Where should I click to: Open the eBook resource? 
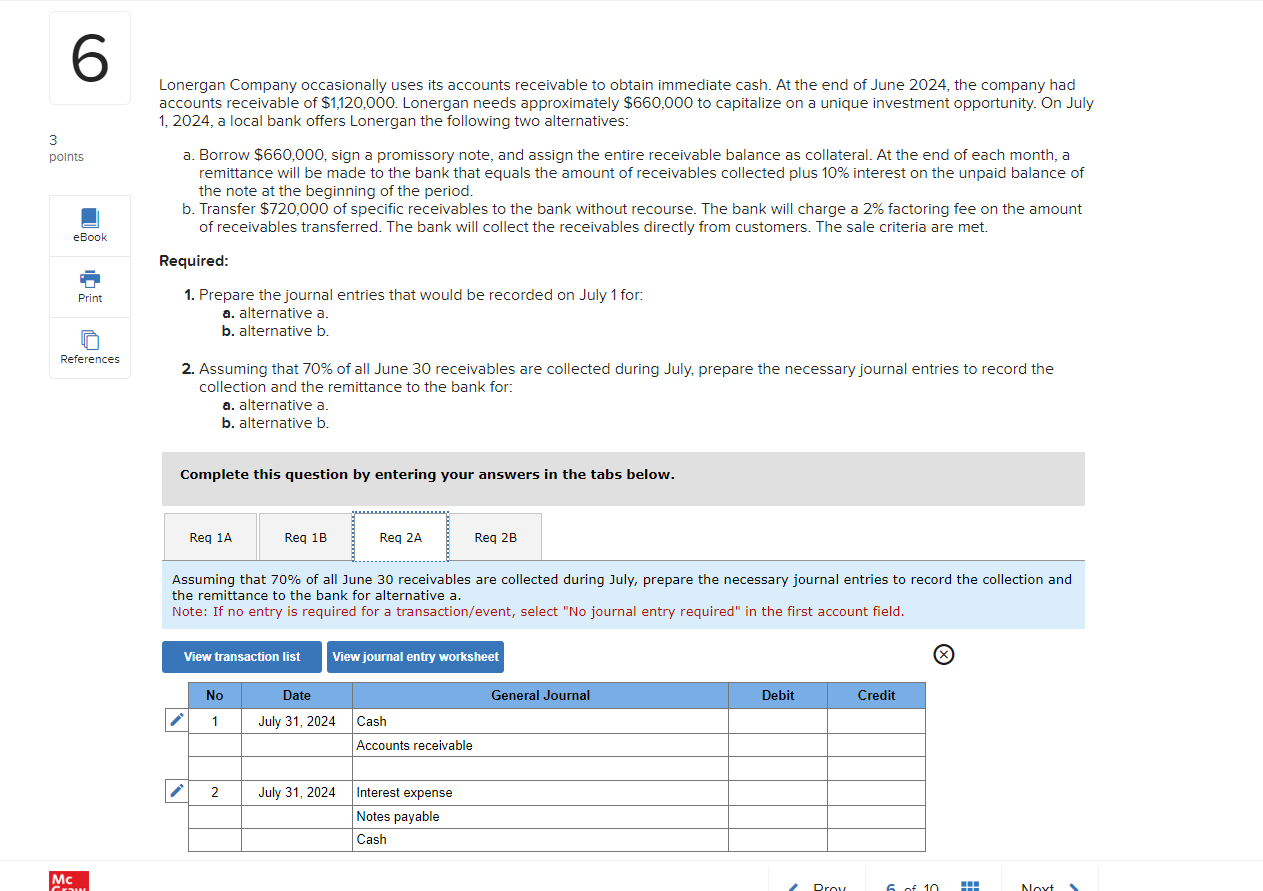tap(90, 226)
